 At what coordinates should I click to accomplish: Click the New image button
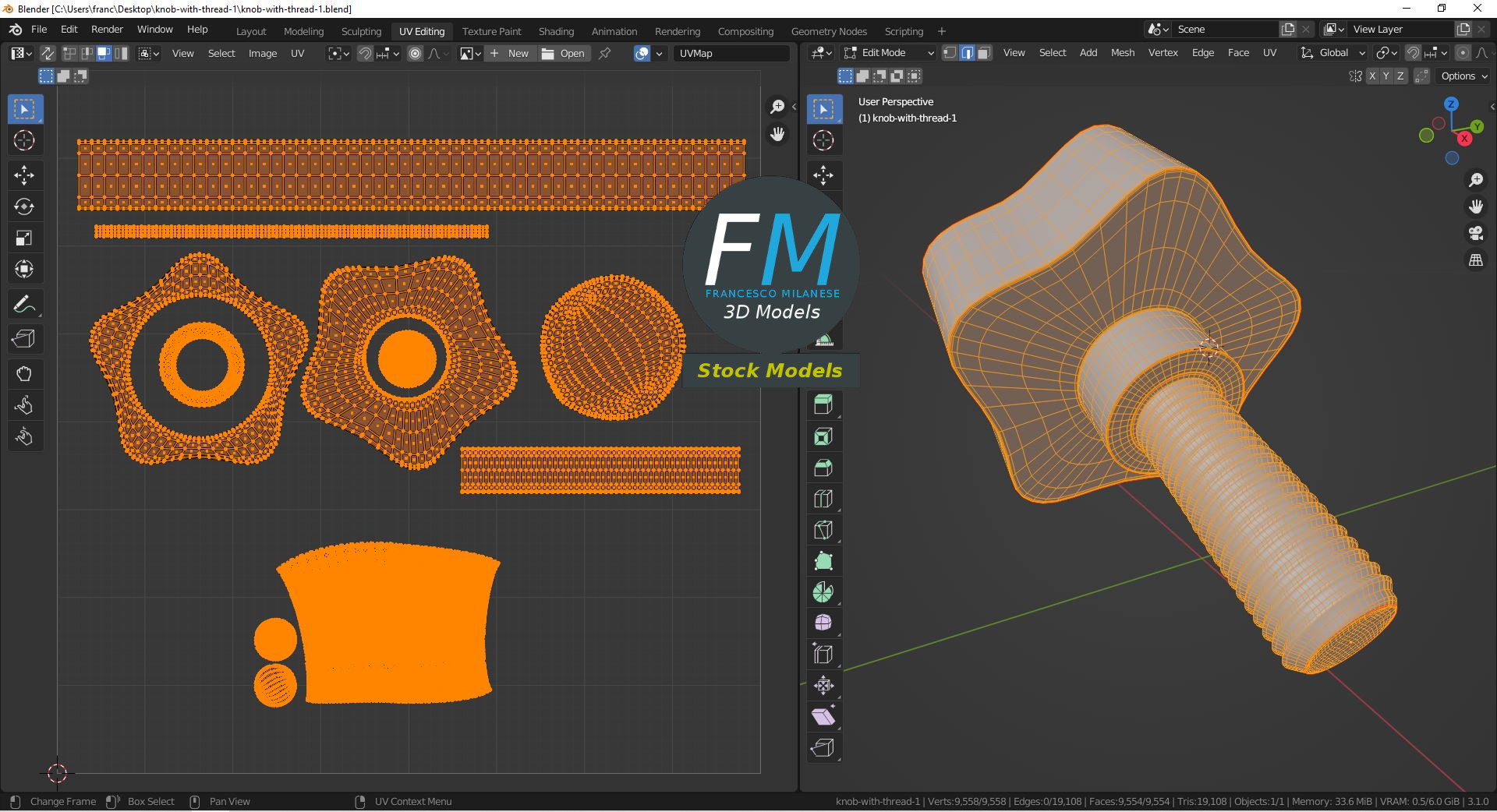pos(510,53)
